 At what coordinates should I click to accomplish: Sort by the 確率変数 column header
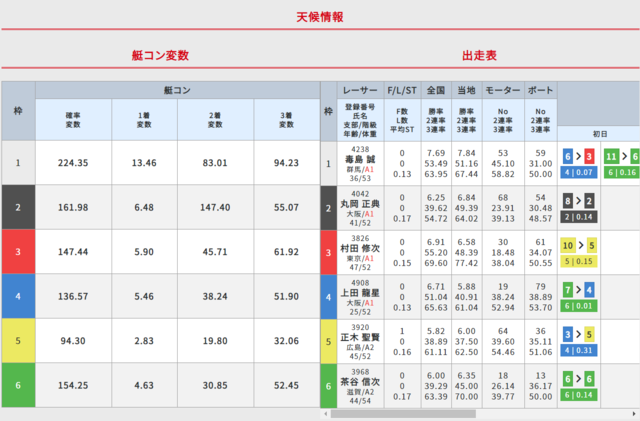pyautogui.click(x=73, y=120)
